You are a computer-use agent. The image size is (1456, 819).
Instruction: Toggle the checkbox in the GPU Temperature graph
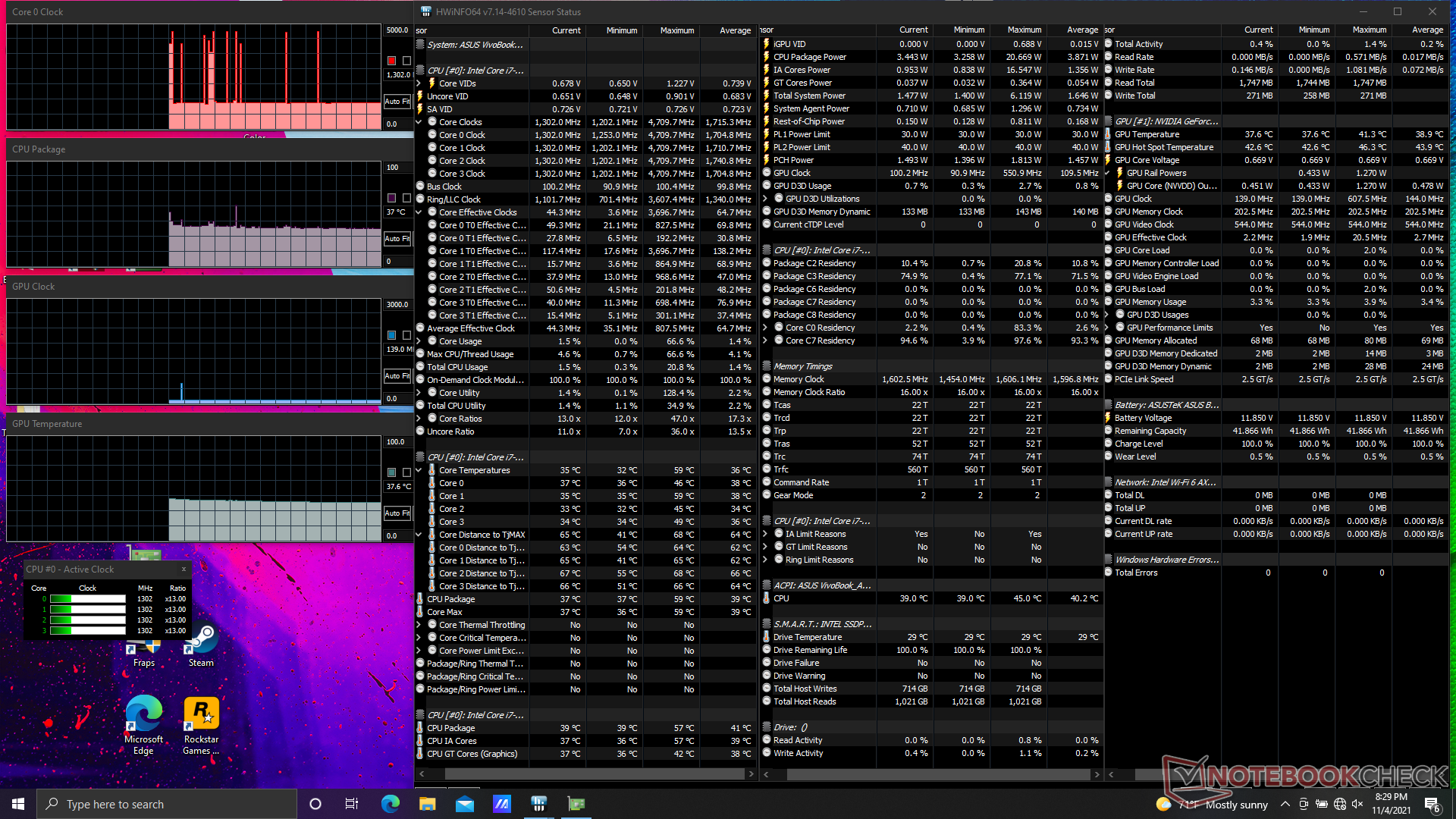click(x=406, y=472)
